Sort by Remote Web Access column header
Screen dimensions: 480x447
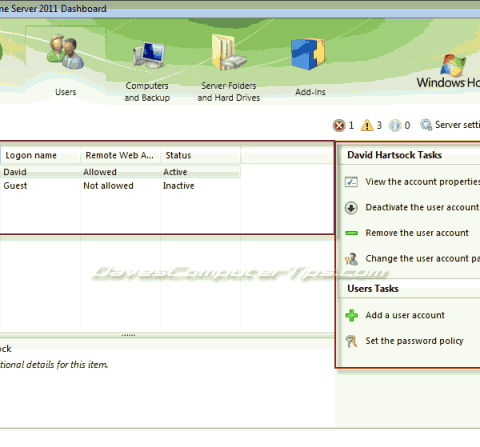120,155
